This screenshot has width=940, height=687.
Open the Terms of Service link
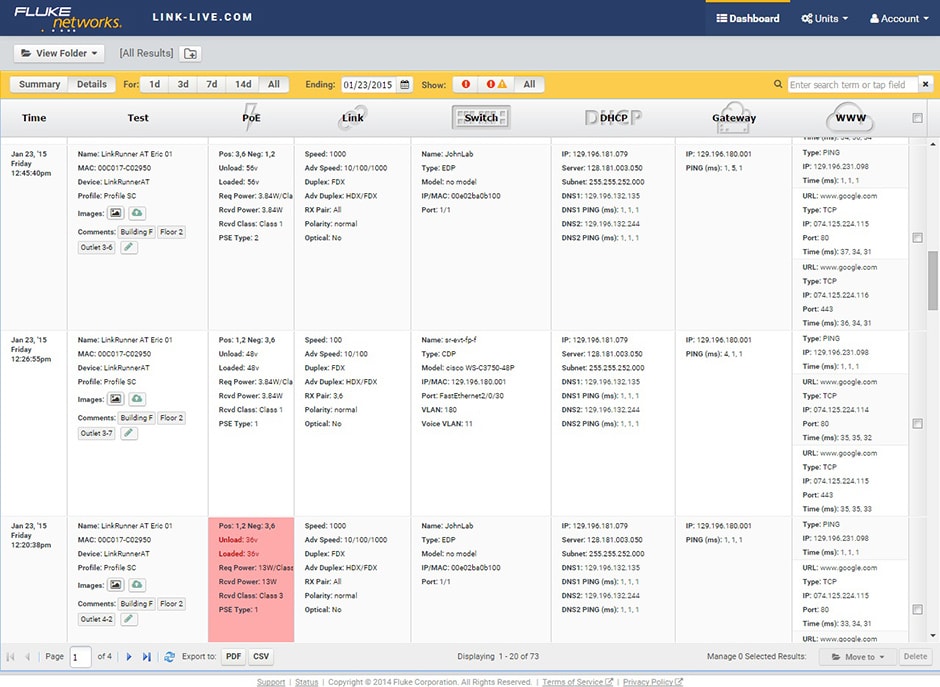[x=572, y=681]
